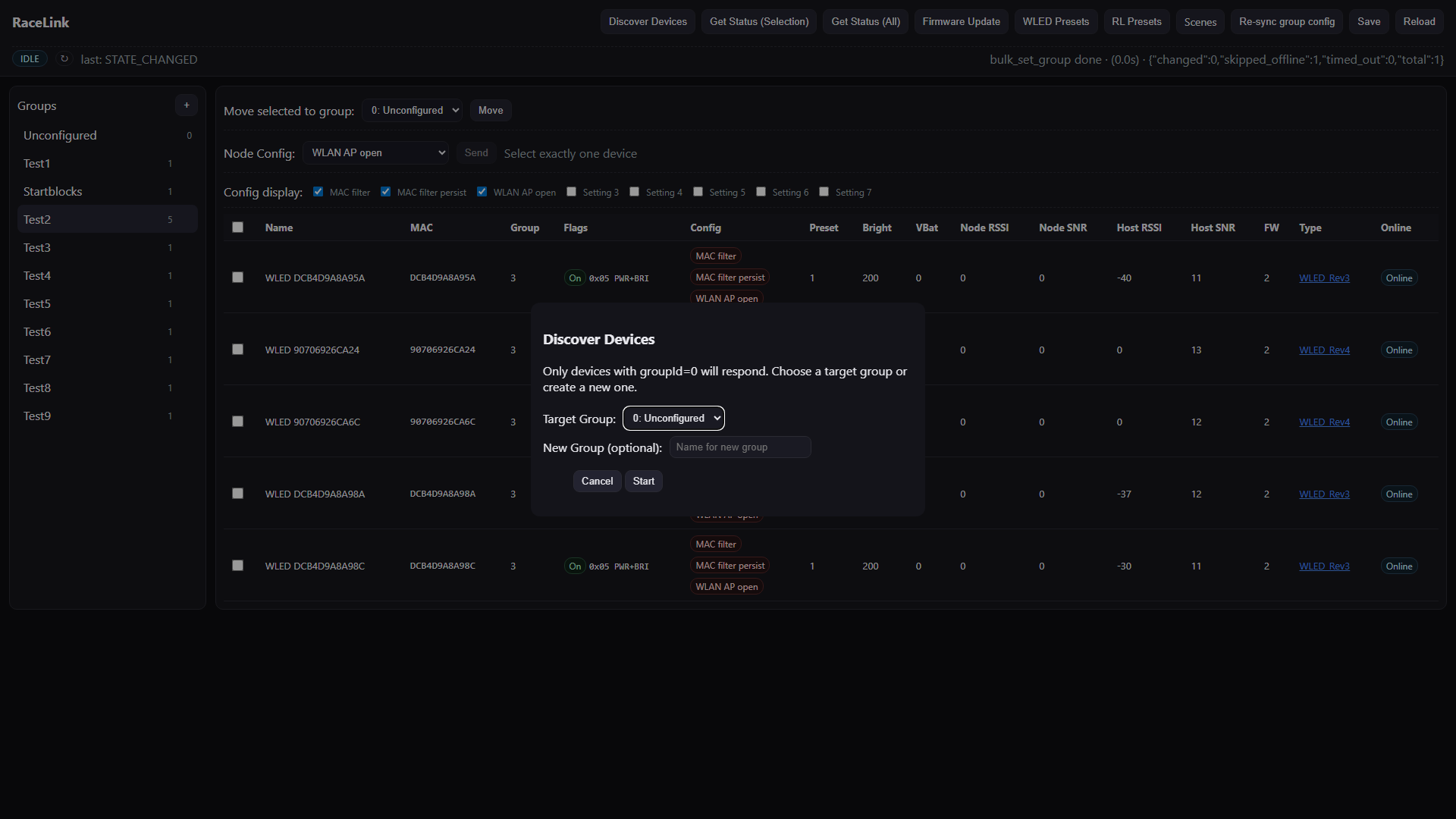Select the Test1 group

pos(107,163)
